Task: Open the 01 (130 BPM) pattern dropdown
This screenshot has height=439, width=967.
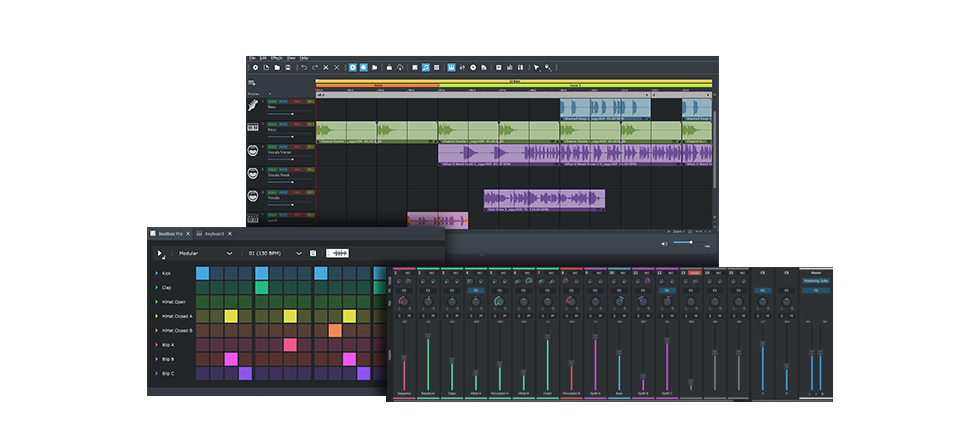Action: point(275,253)
